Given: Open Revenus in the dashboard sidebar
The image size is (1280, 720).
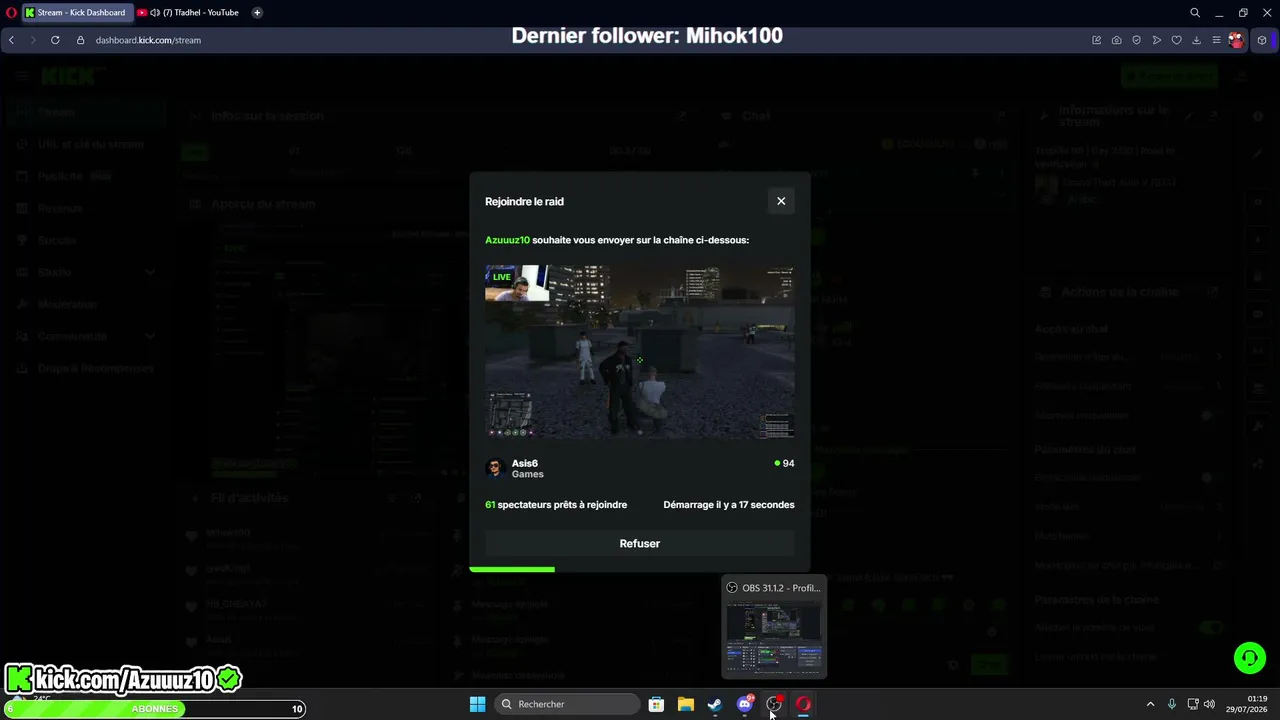Looking at the screenshot, I should pyautogui.click(x=84, y=208).
